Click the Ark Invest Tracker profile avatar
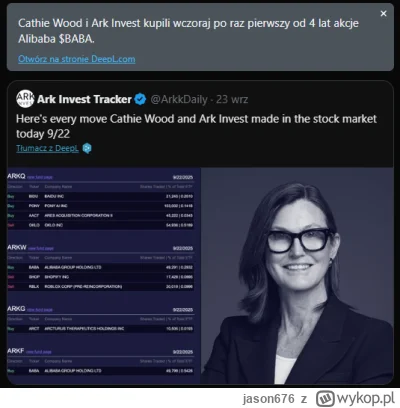This screenshot has width=400, height=408. coord(25,99)
